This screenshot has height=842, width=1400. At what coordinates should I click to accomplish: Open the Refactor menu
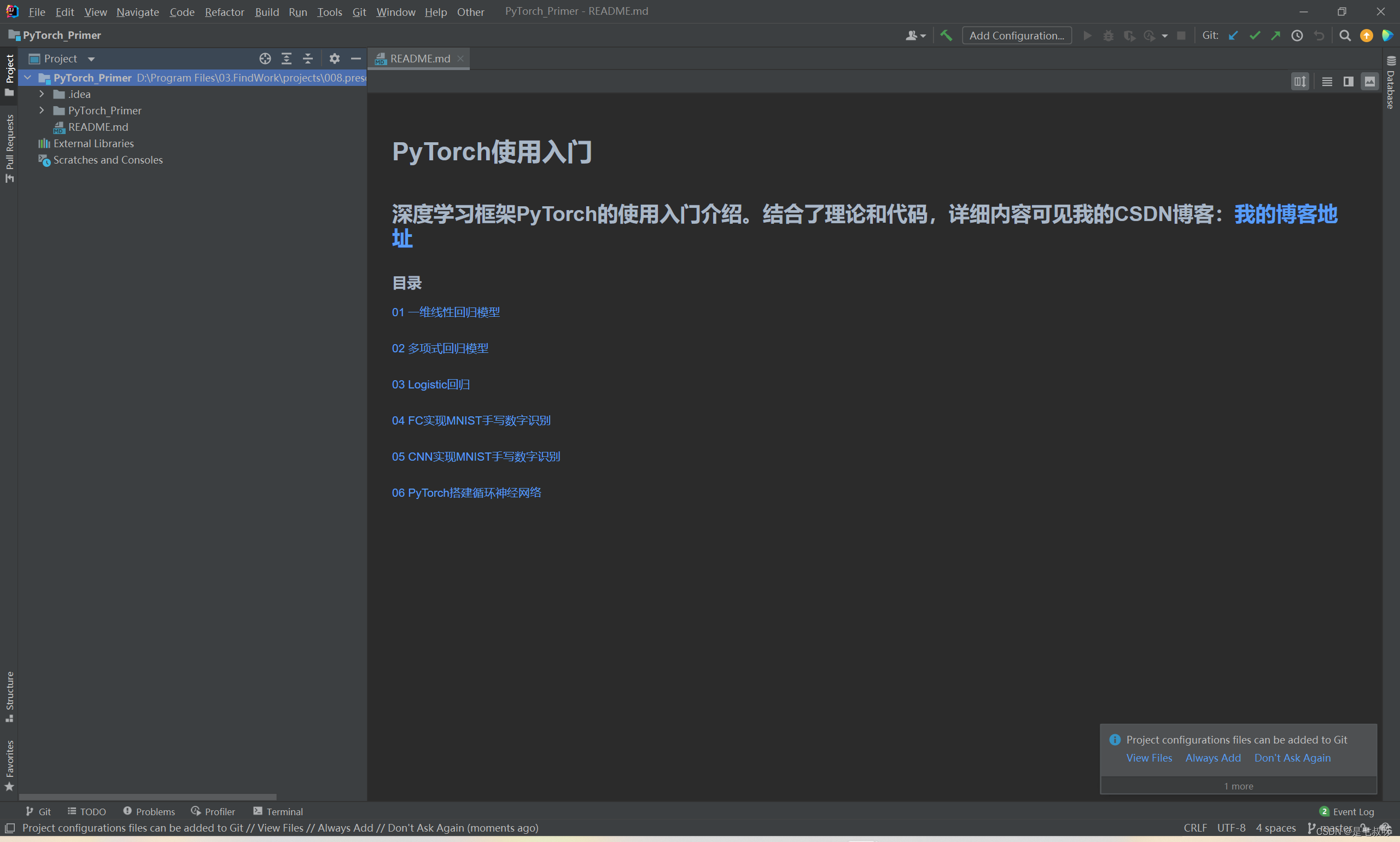(225, 12)
